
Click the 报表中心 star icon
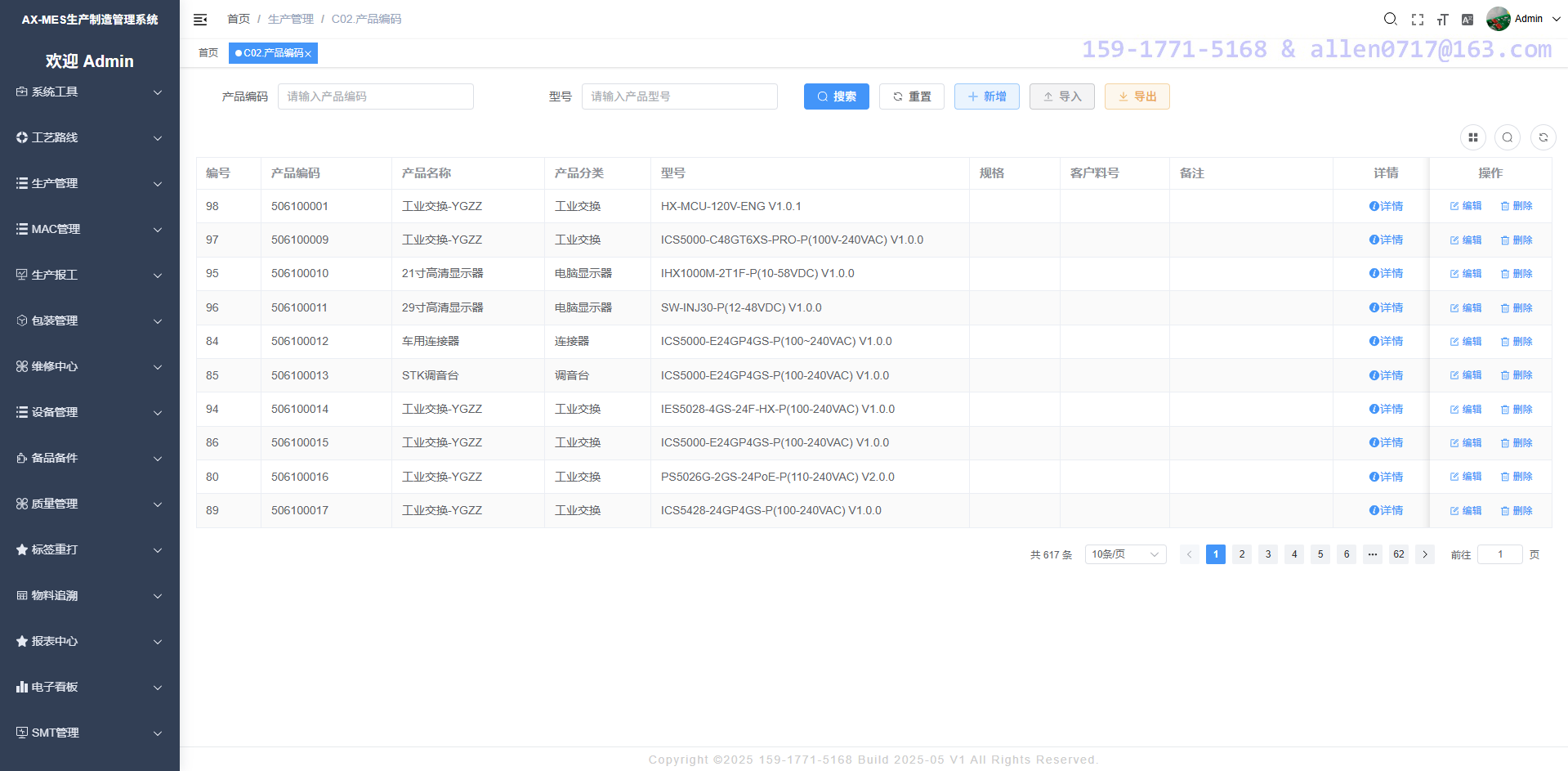(22, 641)
